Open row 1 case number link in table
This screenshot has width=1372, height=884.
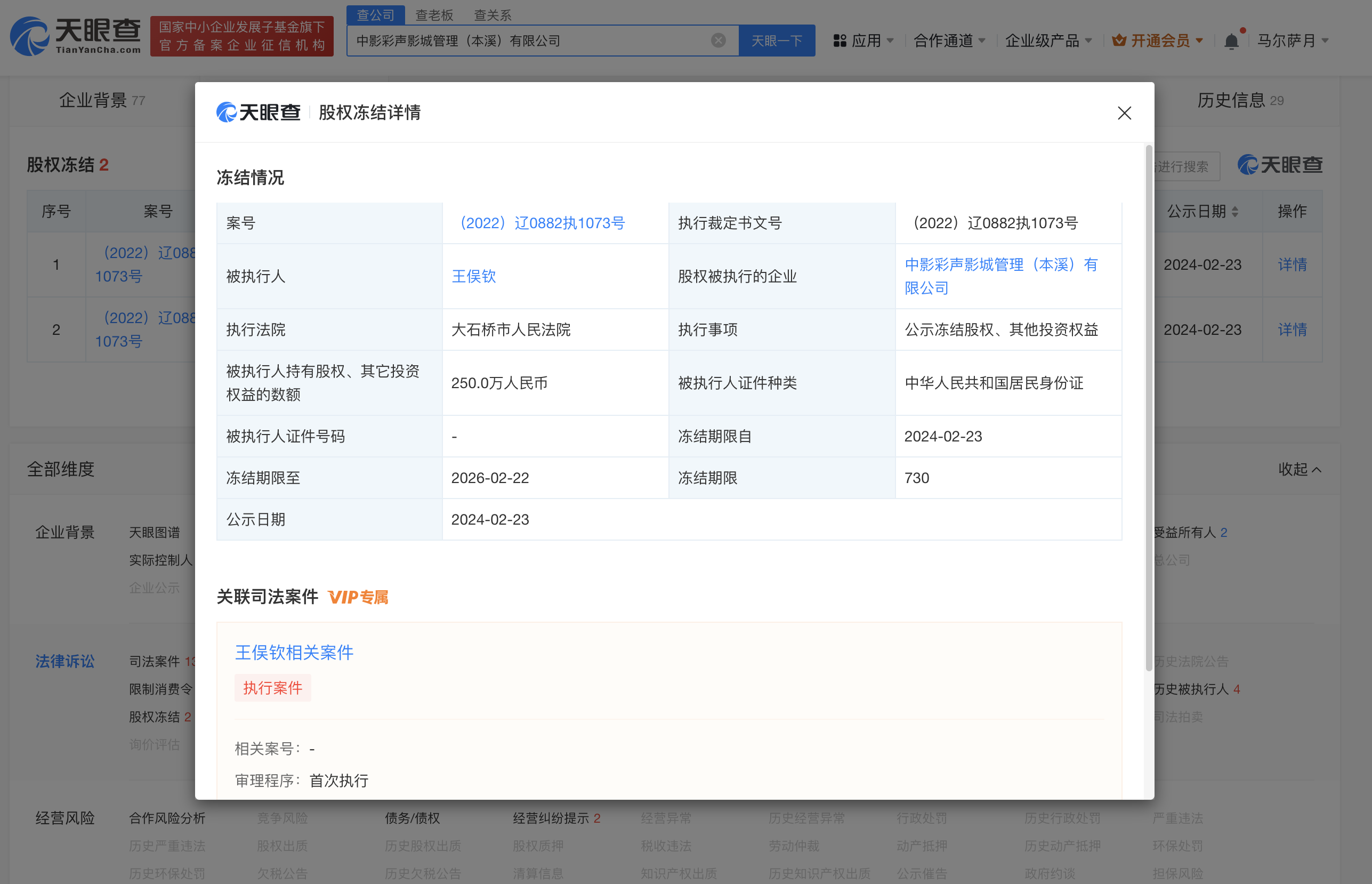pos(146,264)
